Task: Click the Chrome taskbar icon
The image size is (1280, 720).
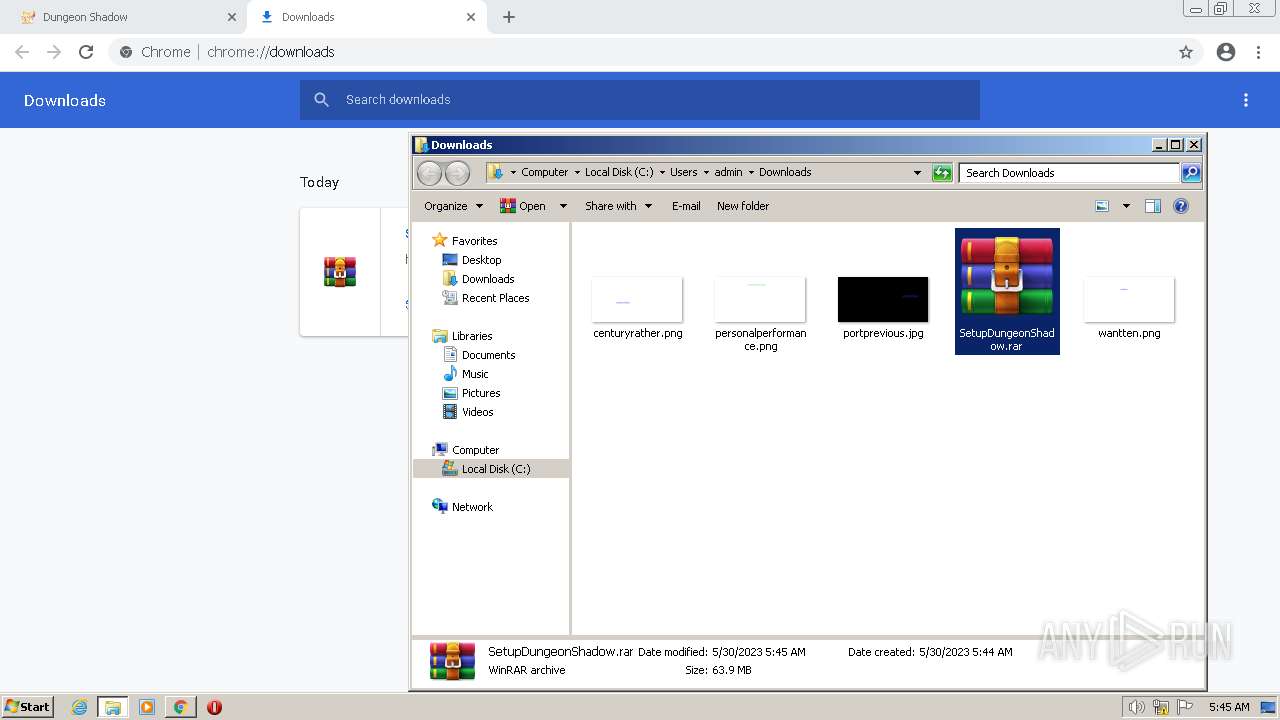Action: (x=180, y=707)
